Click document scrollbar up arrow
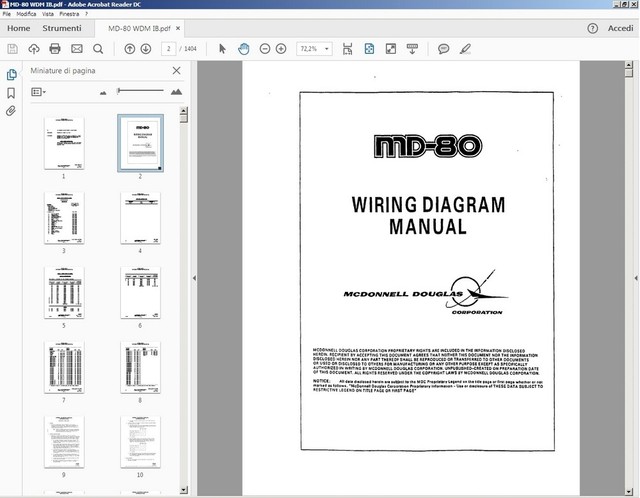The width and height of the screenshot is (640, 498). click(x=629, y=65)
